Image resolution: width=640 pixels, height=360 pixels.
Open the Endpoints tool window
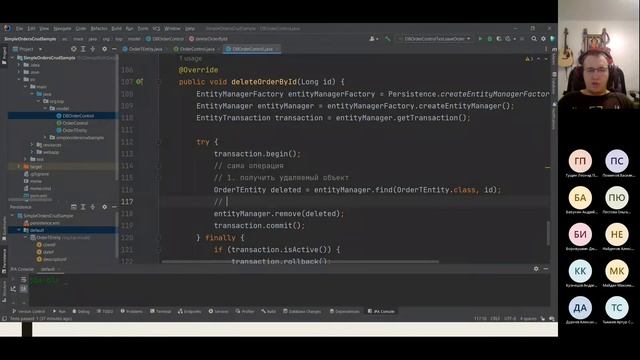click(190, 311)
